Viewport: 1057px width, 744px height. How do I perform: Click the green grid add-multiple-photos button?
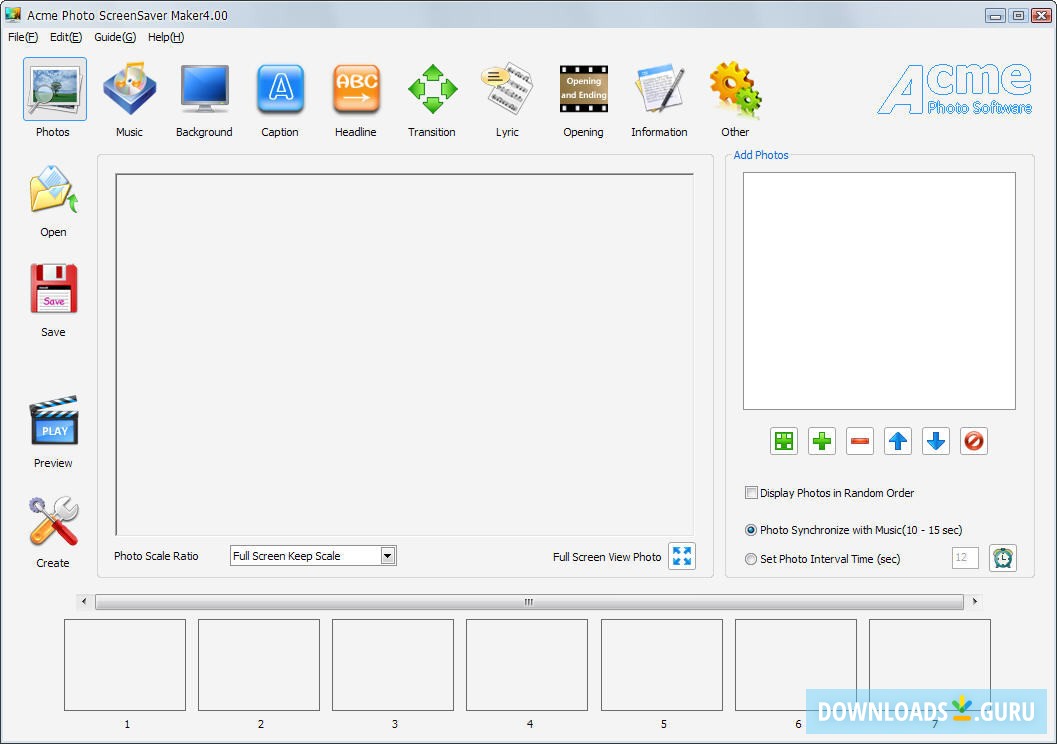coord(784,441)
